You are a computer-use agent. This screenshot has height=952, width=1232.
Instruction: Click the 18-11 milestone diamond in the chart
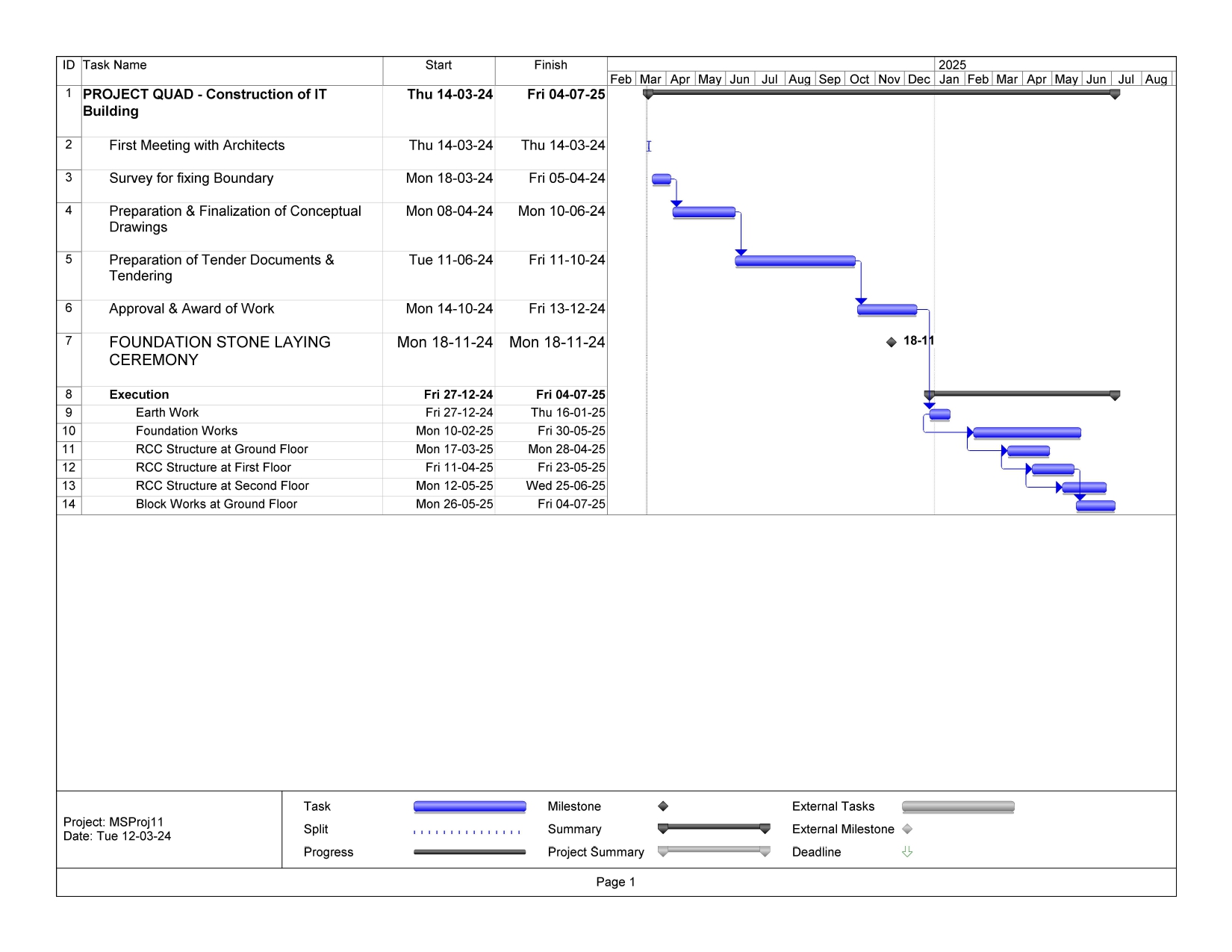coord(891,343)
